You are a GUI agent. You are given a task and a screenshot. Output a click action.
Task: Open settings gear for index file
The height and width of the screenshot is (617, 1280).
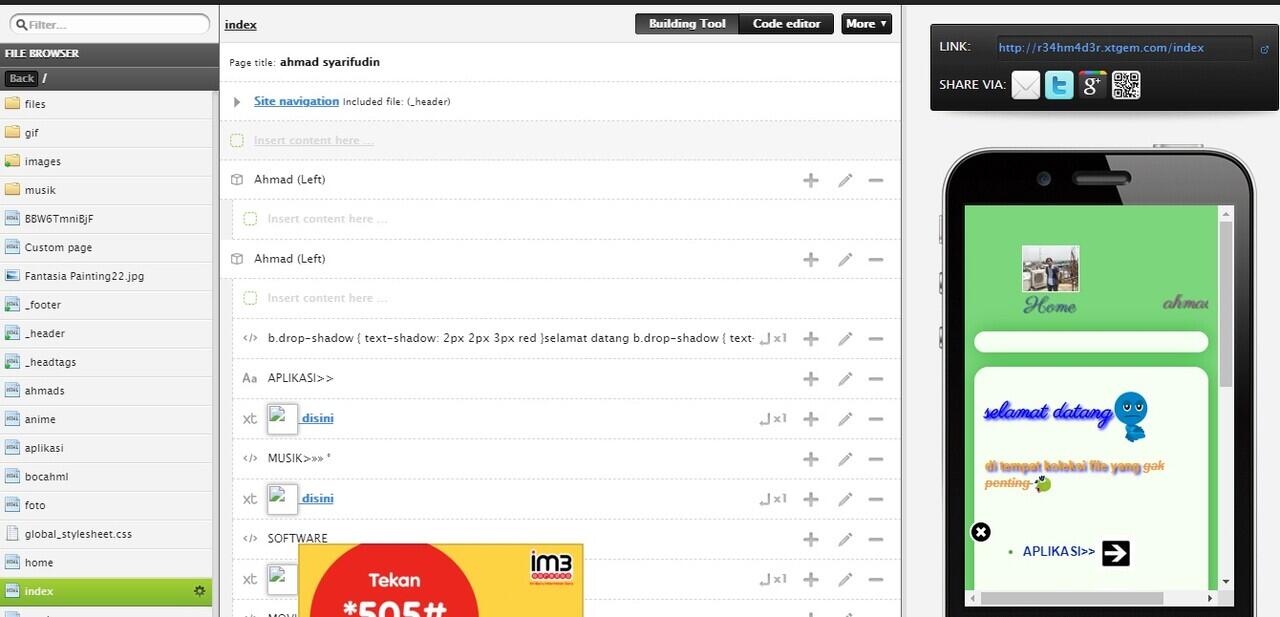[199, 591]
